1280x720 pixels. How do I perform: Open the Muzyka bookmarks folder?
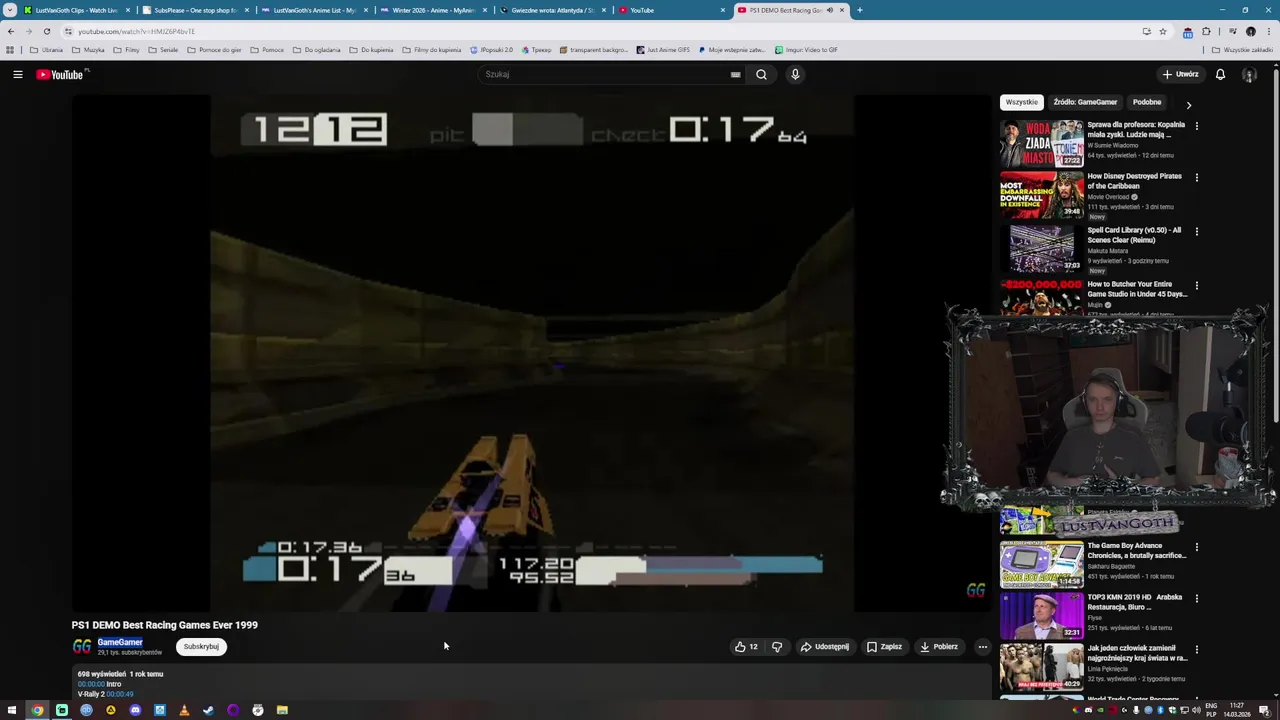[x=88, y=50]
